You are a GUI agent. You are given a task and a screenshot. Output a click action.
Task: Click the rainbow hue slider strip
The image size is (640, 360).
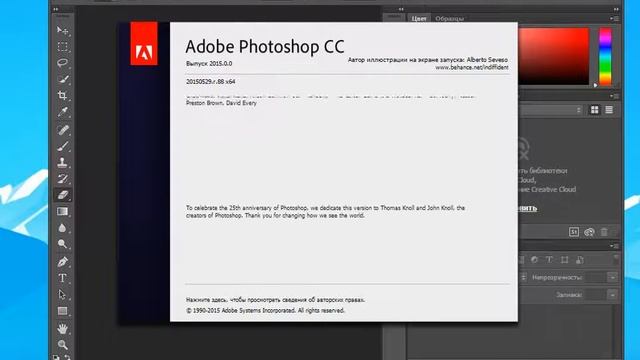coord(605,56)
